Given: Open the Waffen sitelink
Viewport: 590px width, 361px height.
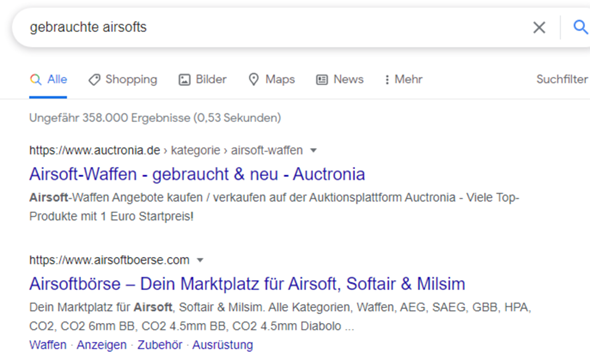Looking at the screenshot, I should (x=48, y=345).
